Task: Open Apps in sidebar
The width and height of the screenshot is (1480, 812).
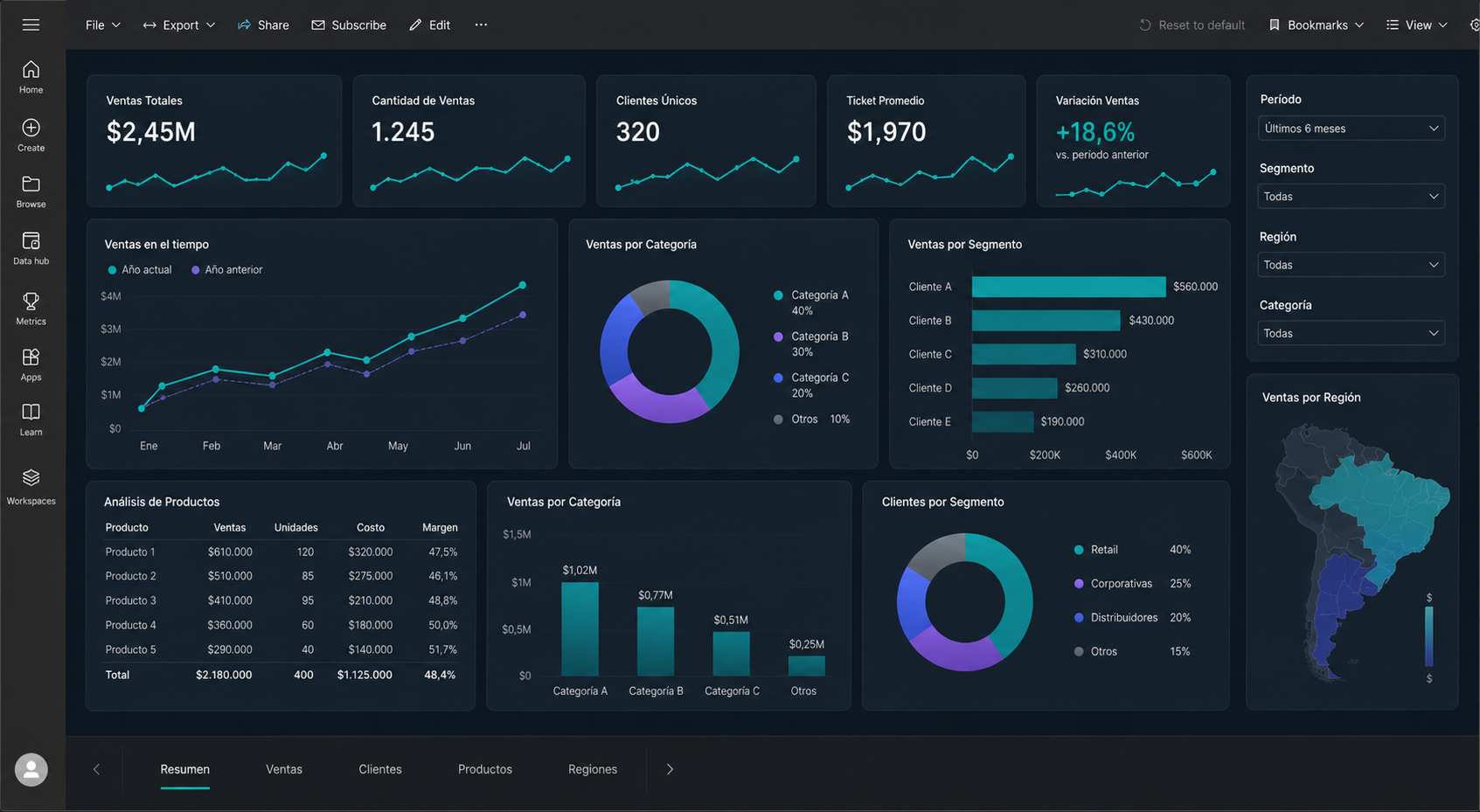Action: 31,364
